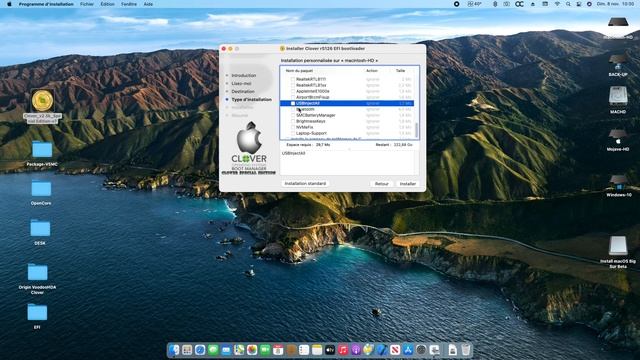Screen dimensions: 640x360
Task: Tick the AppleIntelE1000e package checkbox
Action: tap(293, 91)
